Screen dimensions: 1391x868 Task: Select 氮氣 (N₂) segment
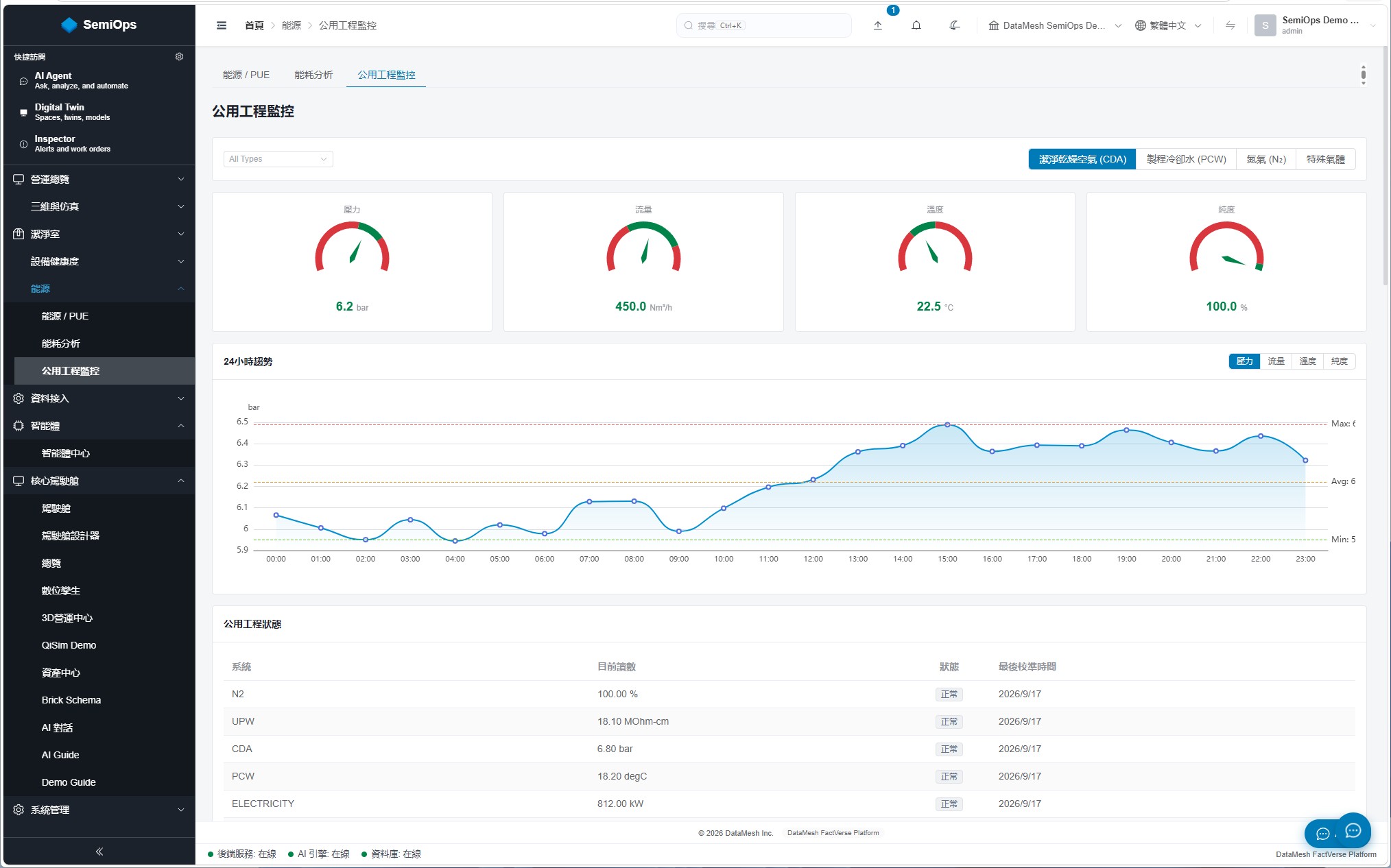(x=1265, y=159)
